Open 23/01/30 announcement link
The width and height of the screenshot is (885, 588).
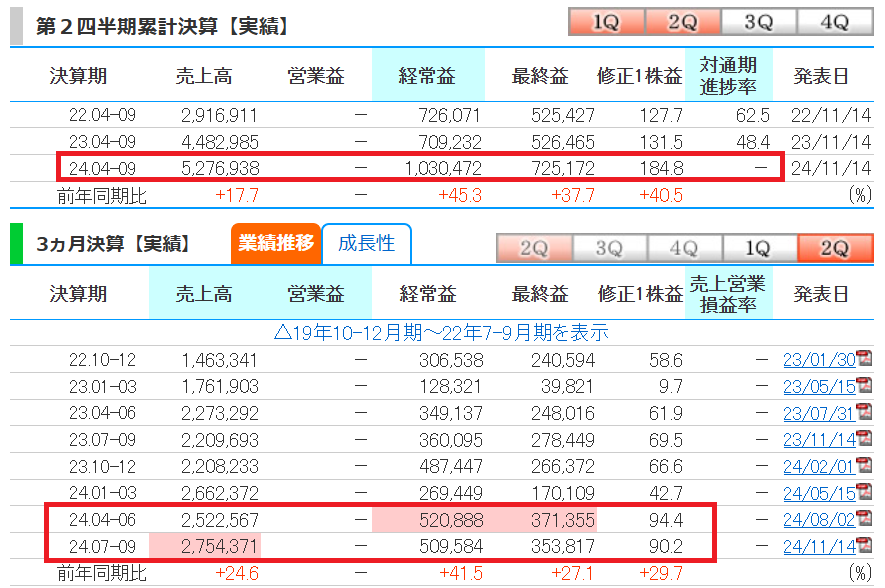pos(820,359)
